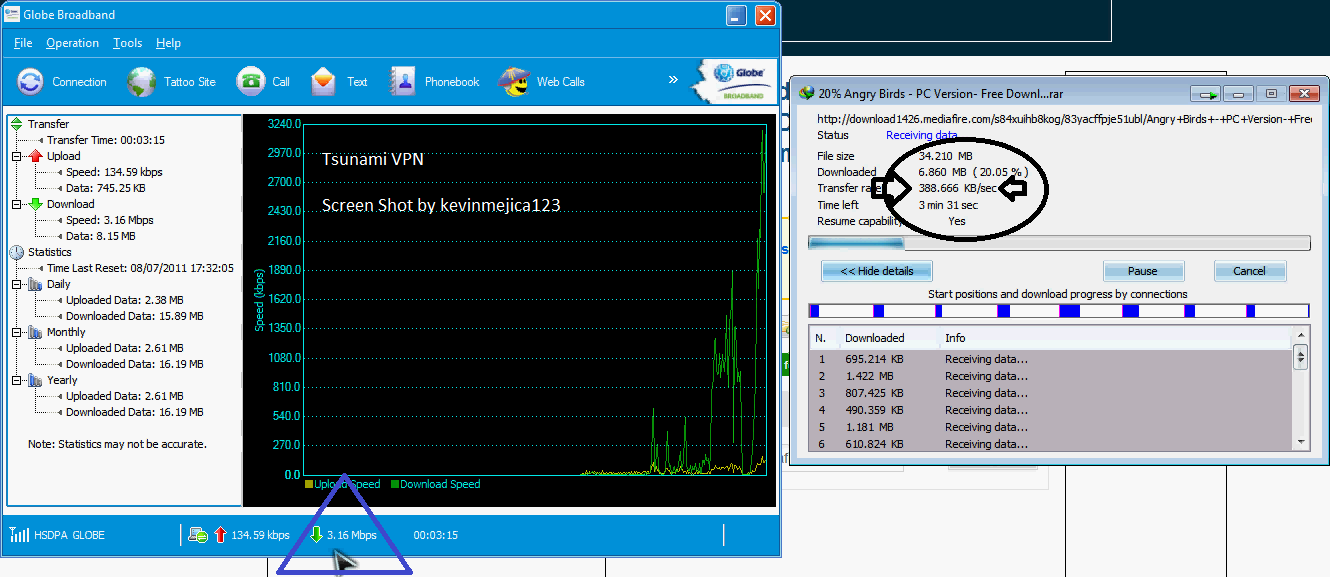
Task: Open the Tools menu
Action: point(127,43)
